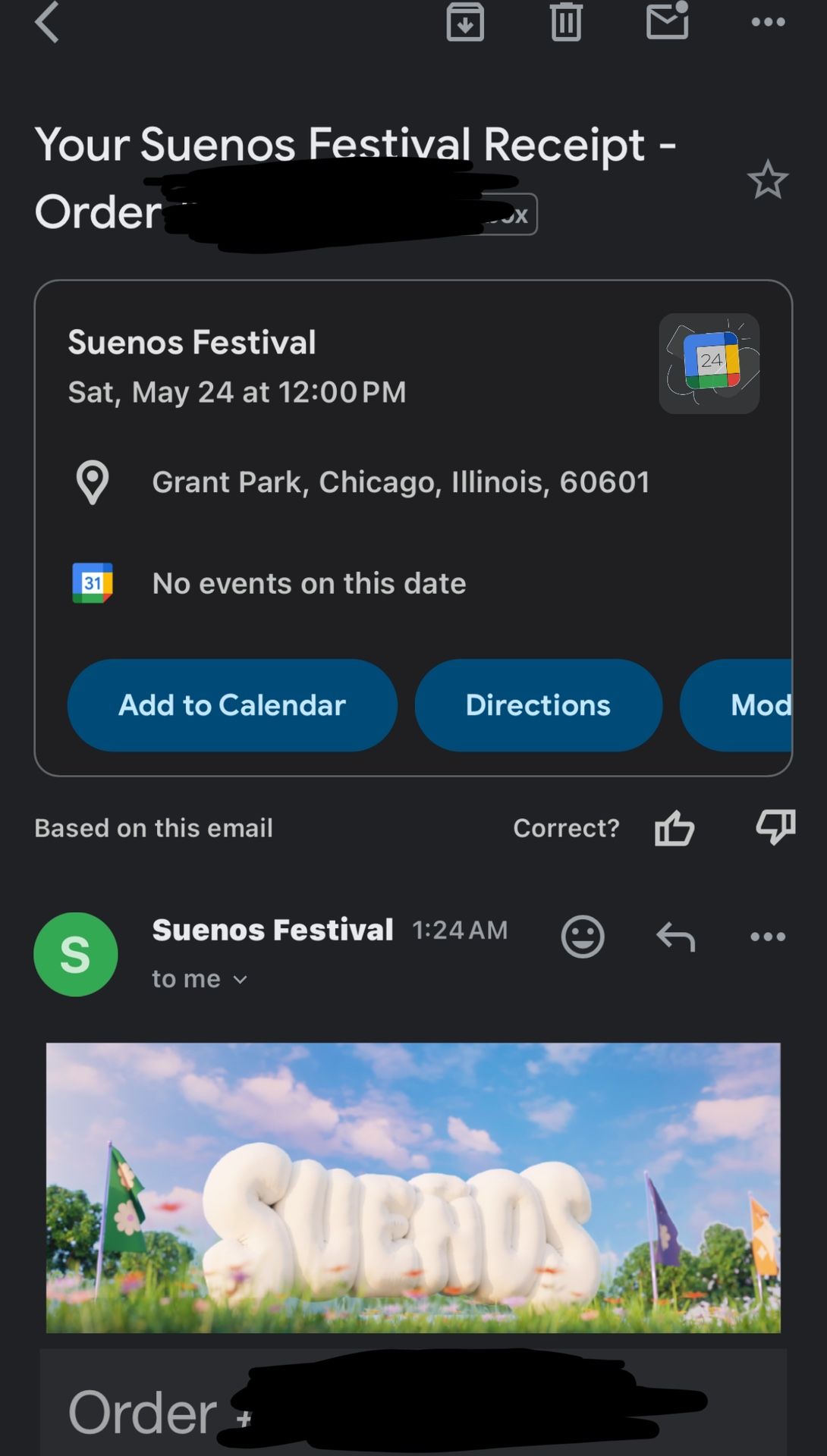The height and width of the screenshot is (1456, 827).
Task: Tap the Google Calendar 24 event icon
Action: (709, 363)
